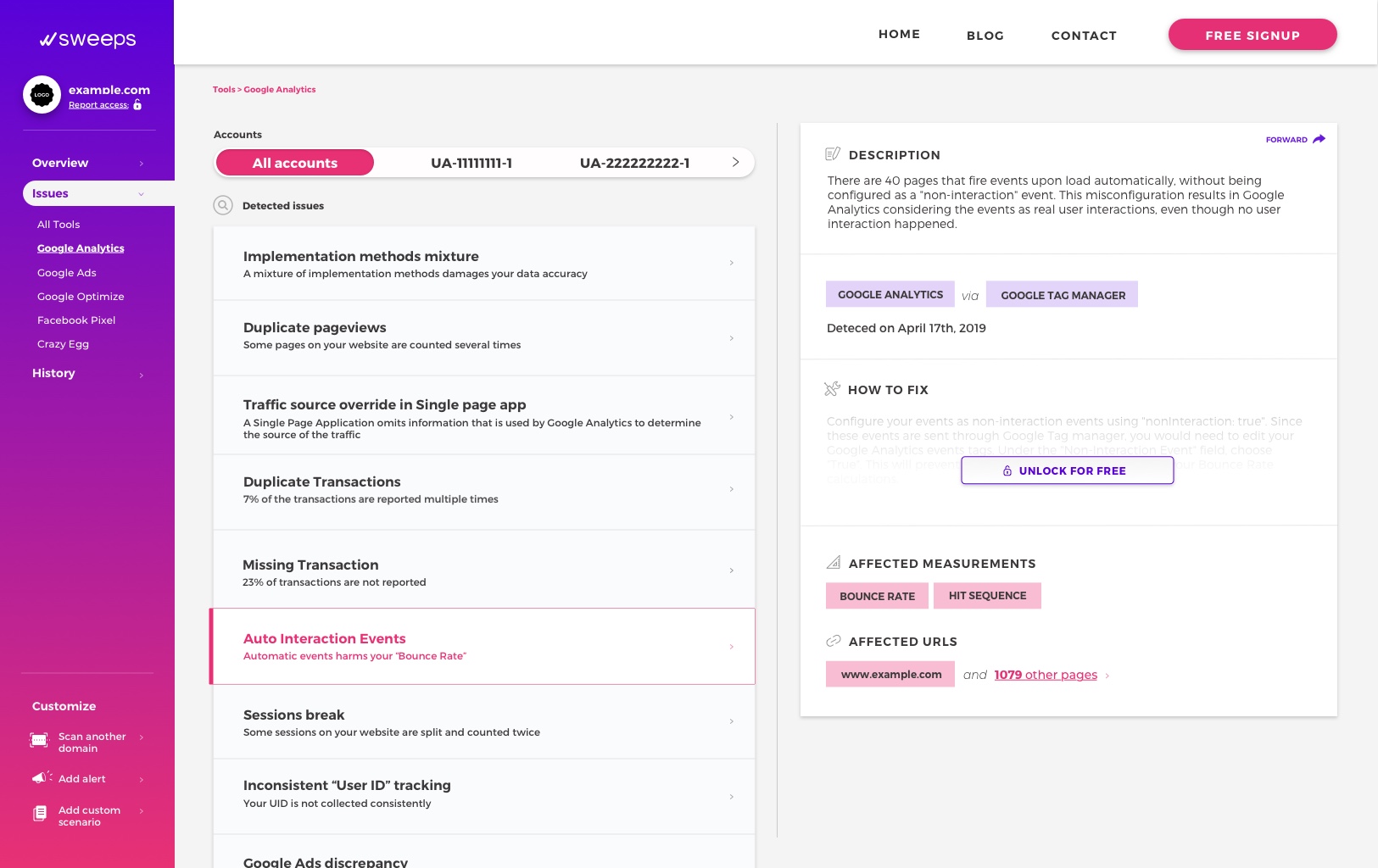
Task: Click the Add alert megaphone icon
Action: pyautogui.click(x=42, y=777)
